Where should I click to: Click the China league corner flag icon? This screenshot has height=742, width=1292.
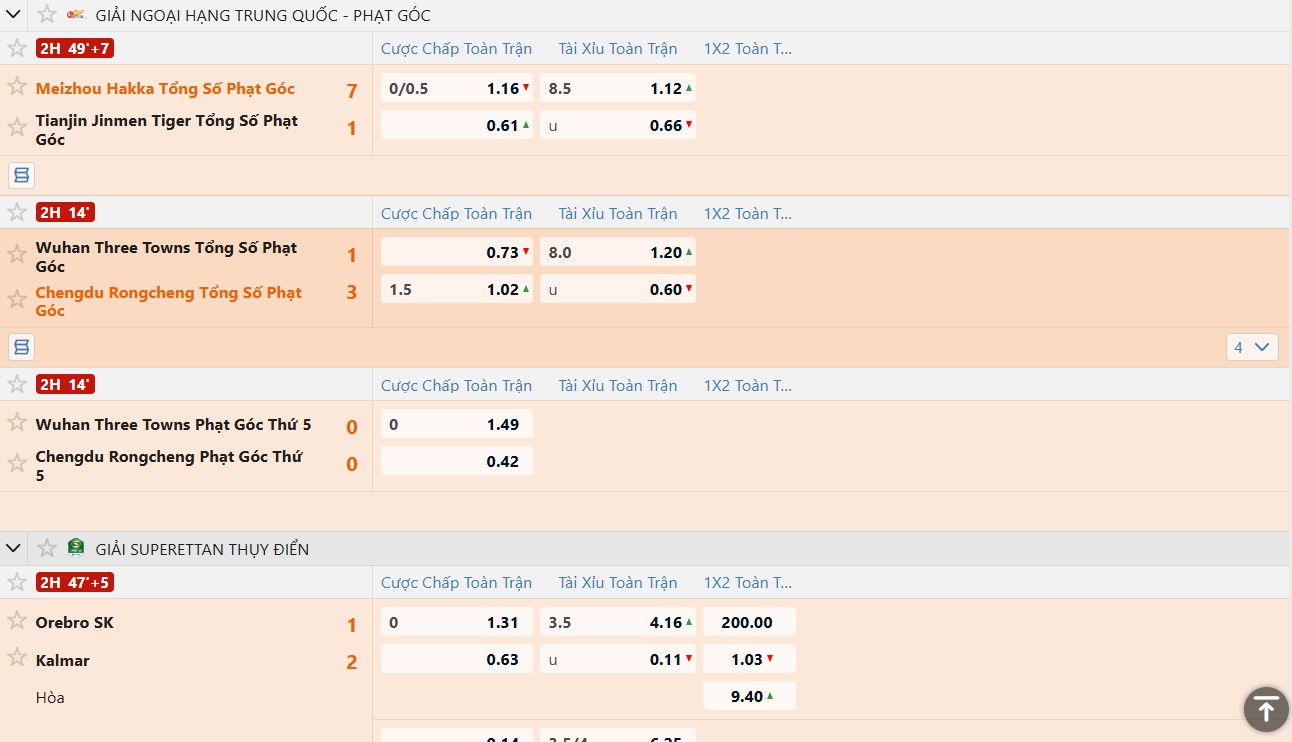pos(76,15)
